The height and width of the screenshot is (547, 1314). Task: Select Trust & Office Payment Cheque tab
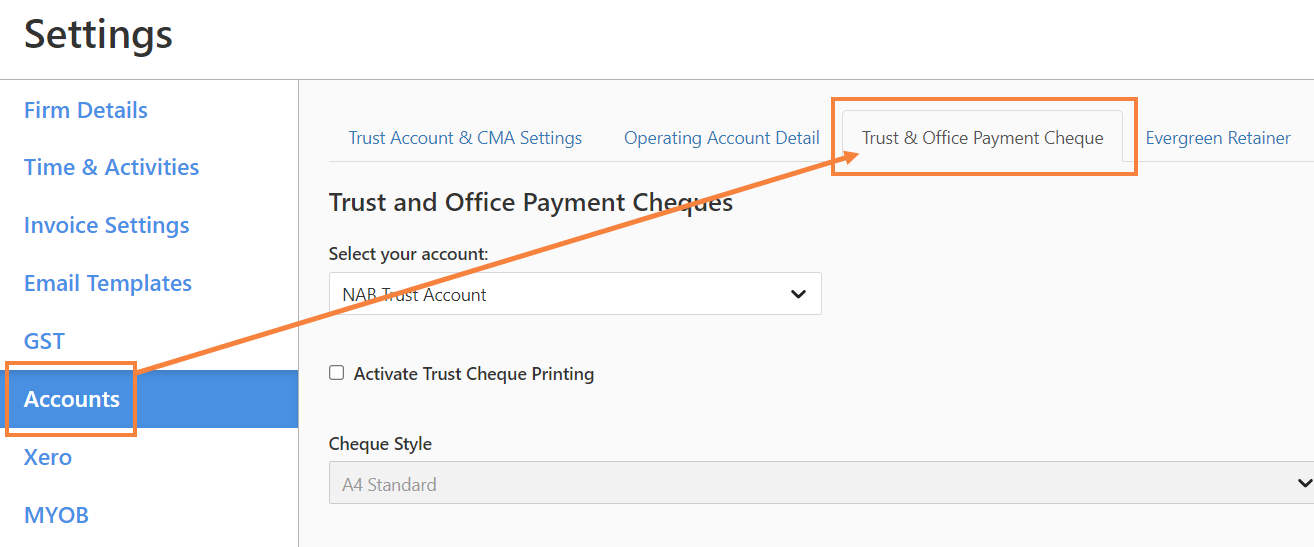coord(983,138)
